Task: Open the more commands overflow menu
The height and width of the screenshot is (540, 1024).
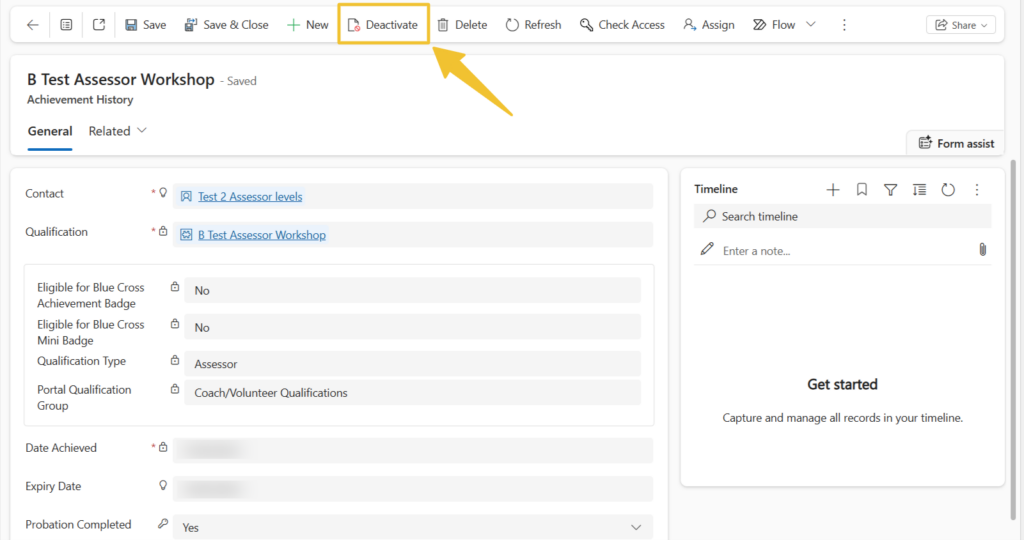Action: 844,25
